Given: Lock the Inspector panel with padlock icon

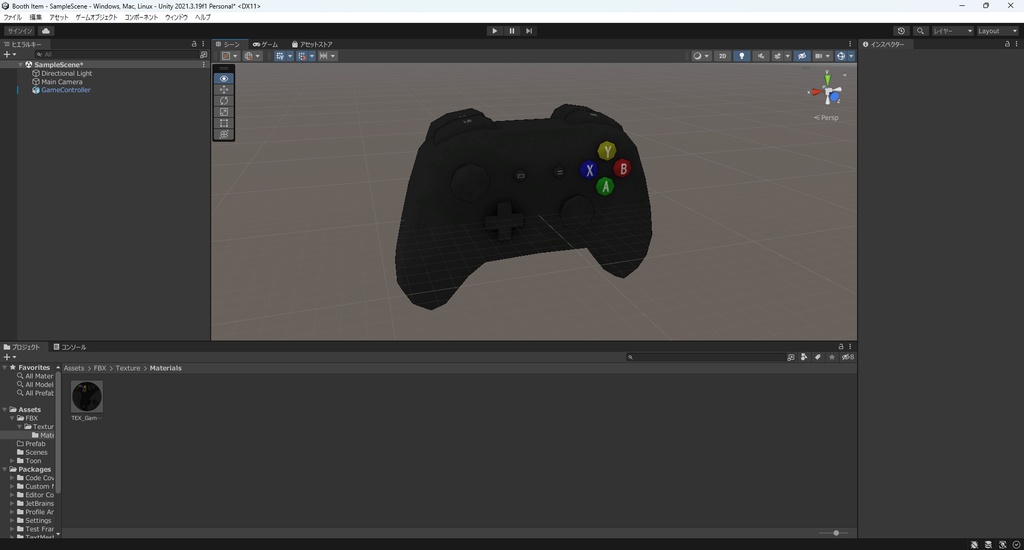Looking at the screenshot, I should coord(1007,44).
